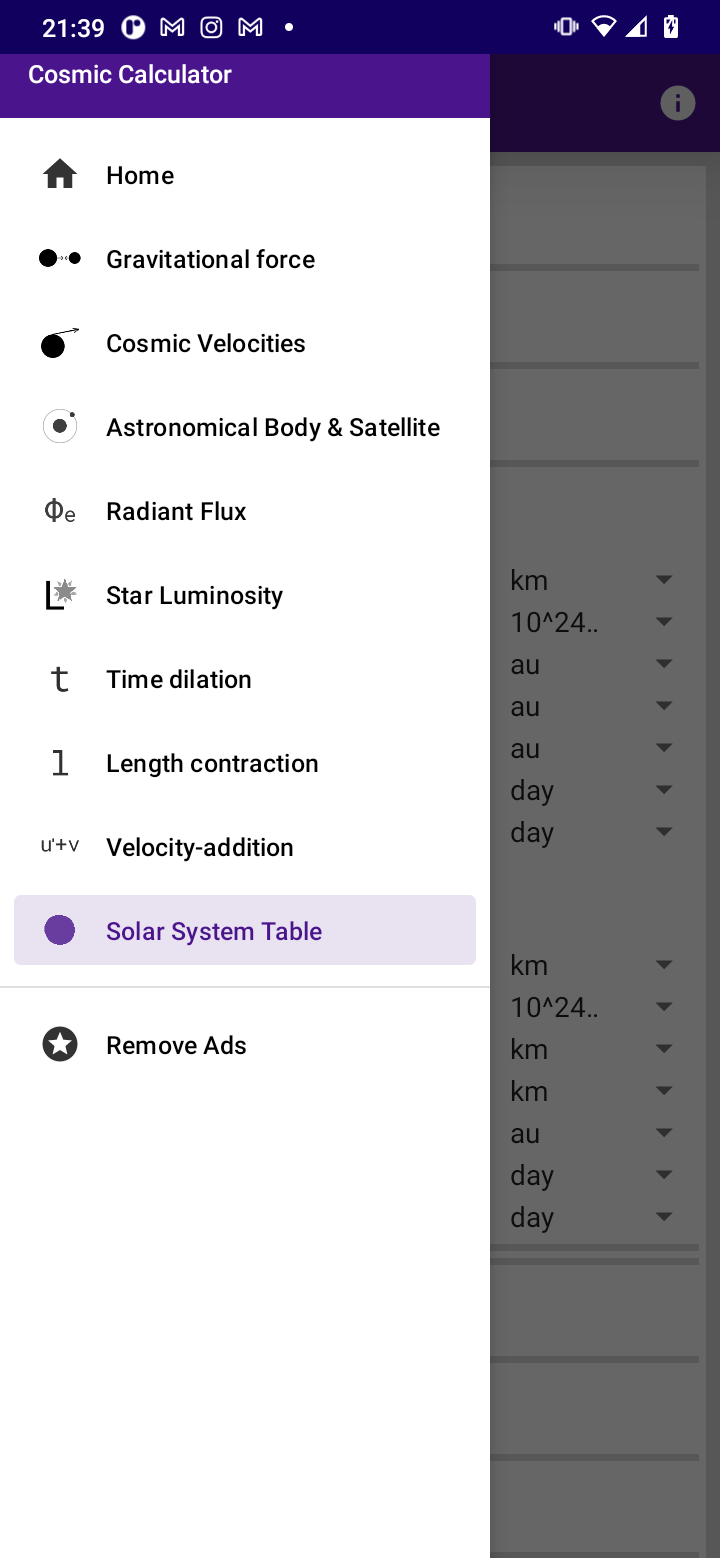Image resolution: width=720 pixels, height=1558 pixels.
Task: Open the Time dilation menu entry
Action: tap(245, 679)
